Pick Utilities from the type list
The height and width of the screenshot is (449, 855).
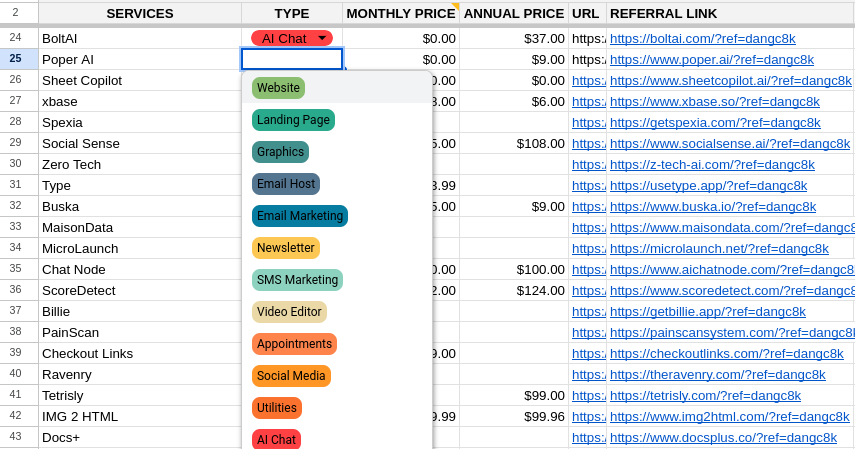tap(276, 408)
